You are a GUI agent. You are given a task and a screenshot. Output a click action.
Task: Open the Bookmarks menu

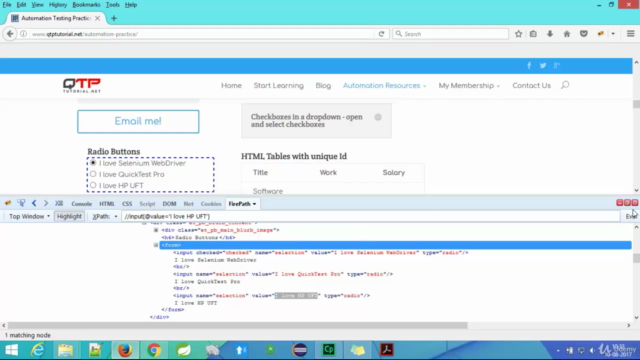pos(86,5)
